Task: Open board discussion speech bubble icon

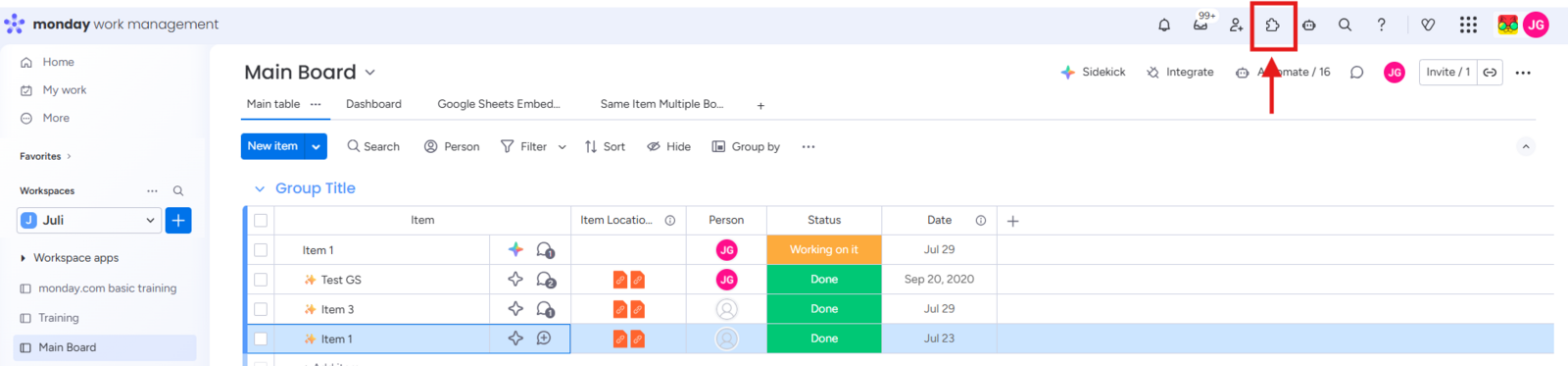Action: coord(1356,72)
